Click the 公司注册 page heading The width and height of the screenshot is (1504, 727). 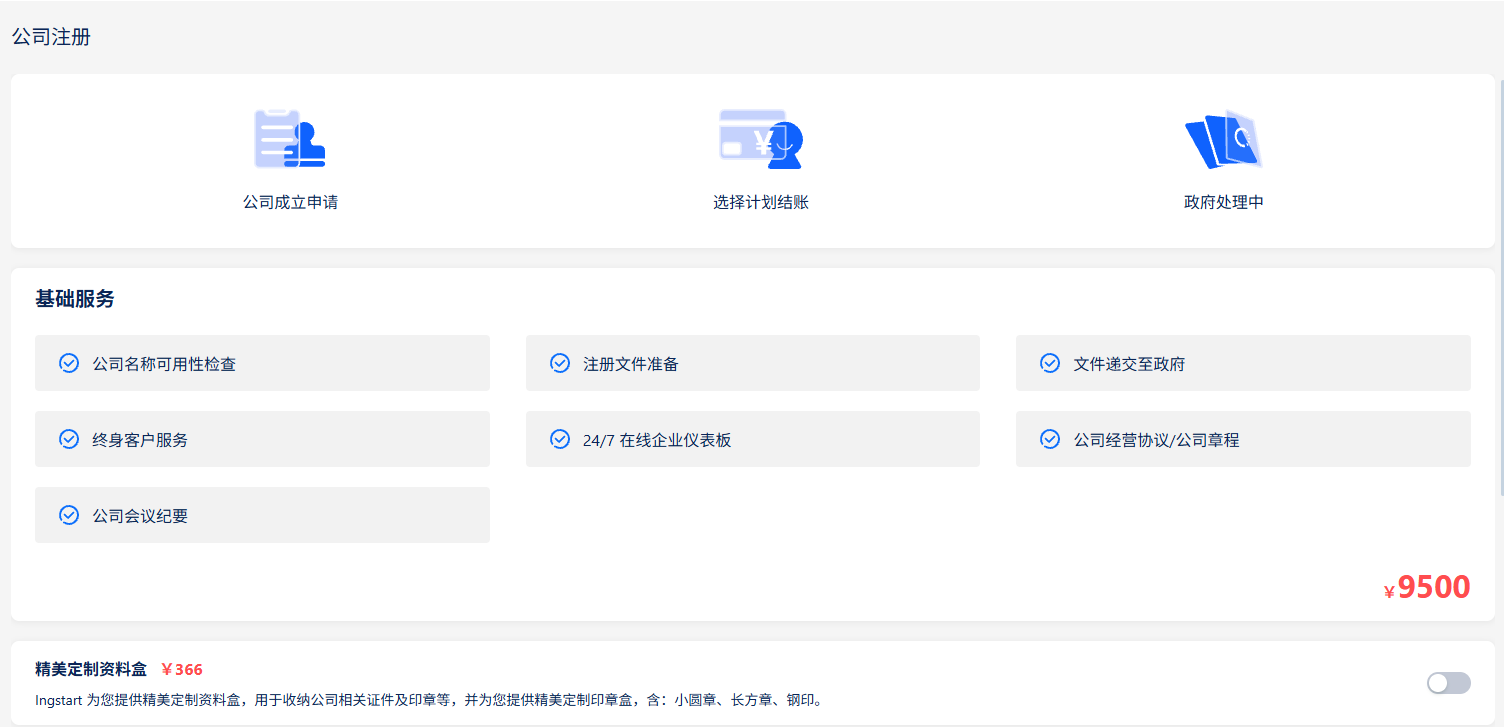(x=51, y=37)
